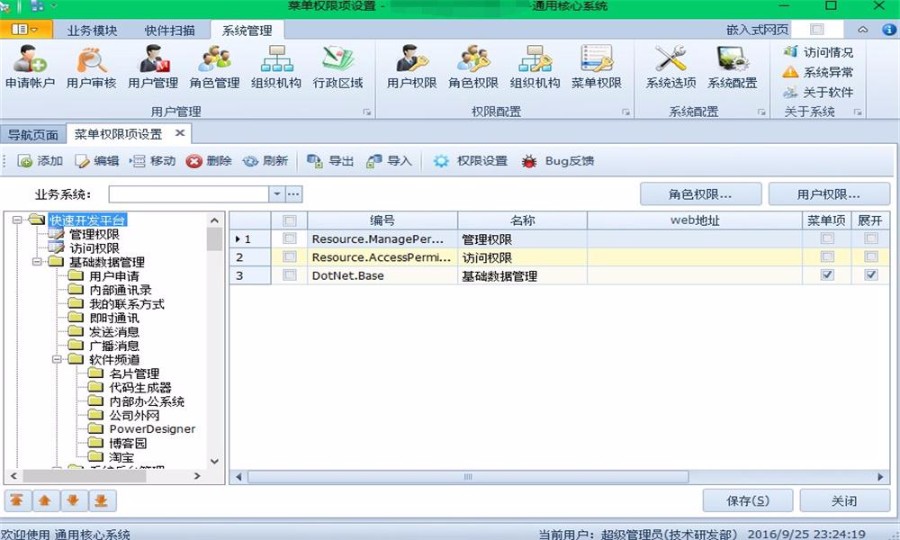The height and width of the screenshot is (540, 900).
Task: Click the ellipsis button beside 业务系统
Action: point(294,194)
